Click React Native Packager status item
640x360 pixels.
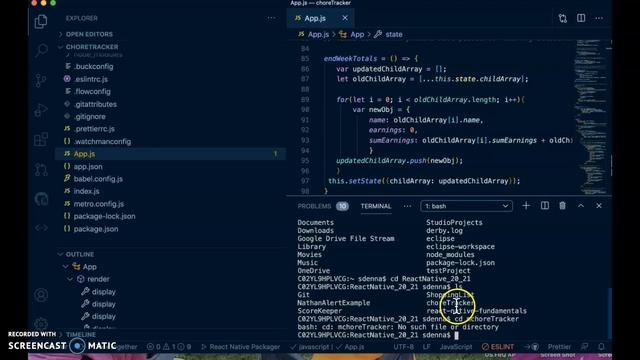[x=240, y=347]
